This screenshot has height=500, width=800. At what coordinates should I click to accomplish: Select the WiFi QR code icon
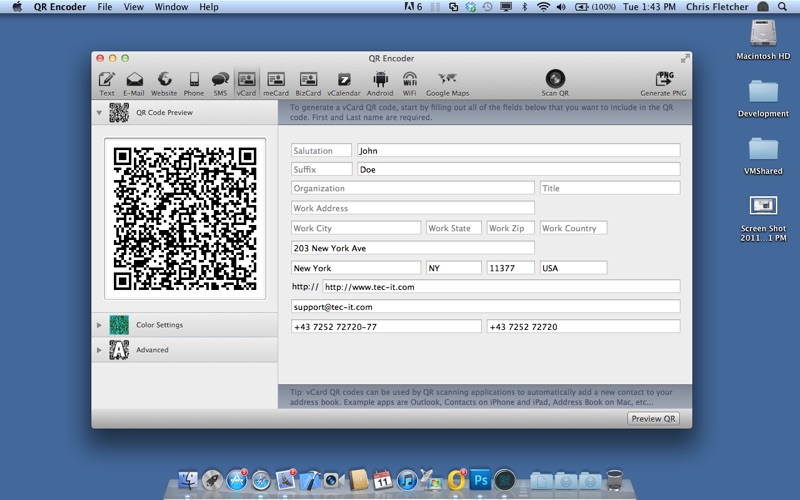[410, 81]
